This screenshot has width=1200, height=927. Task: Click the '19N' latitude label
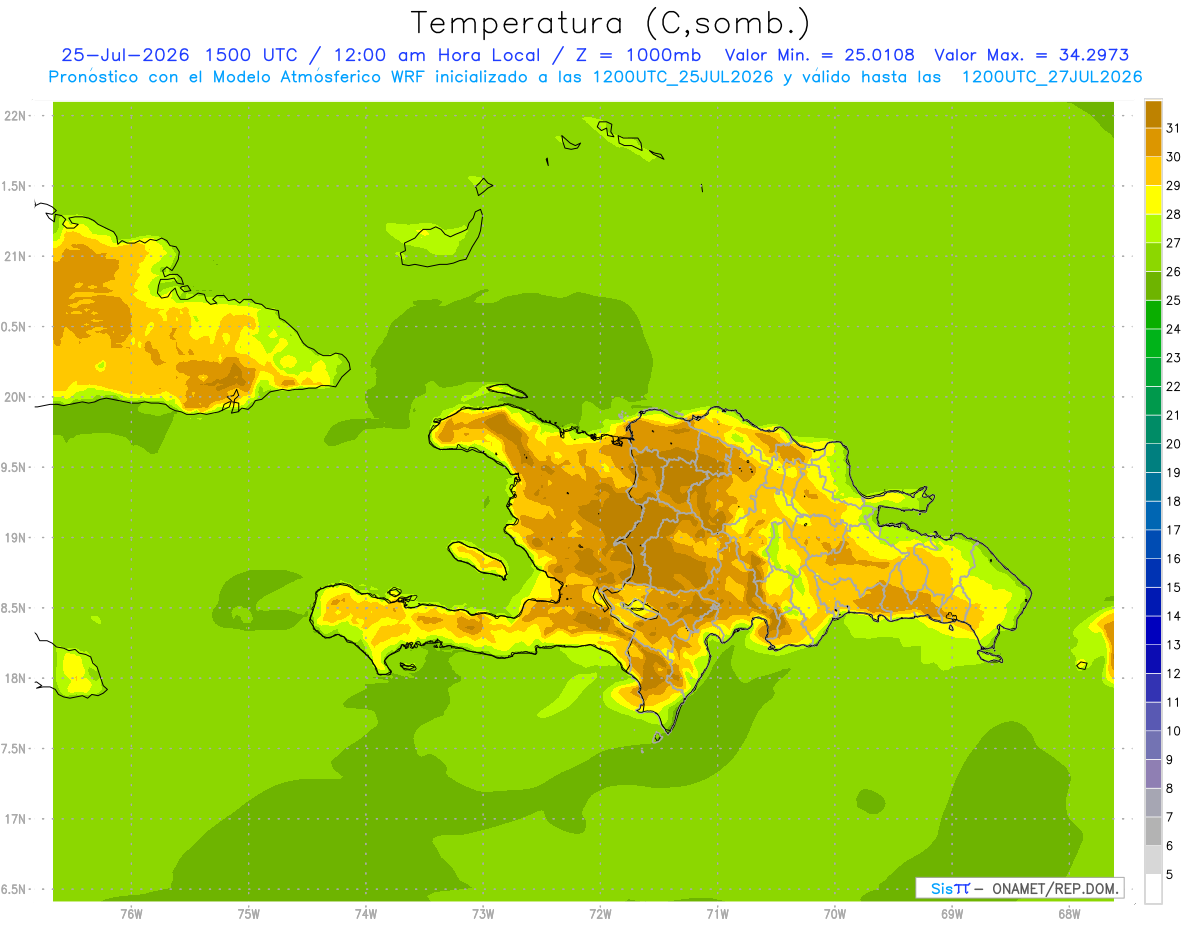pos(16,538)
